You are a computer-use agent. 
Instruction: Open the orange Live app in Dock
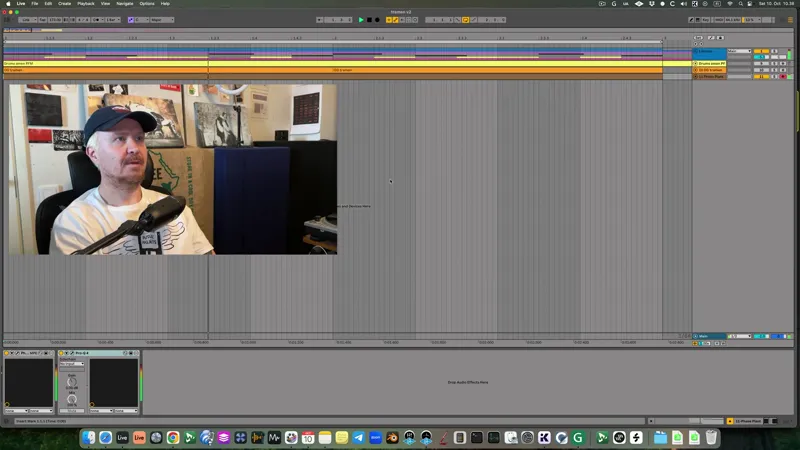pos(139,437)
